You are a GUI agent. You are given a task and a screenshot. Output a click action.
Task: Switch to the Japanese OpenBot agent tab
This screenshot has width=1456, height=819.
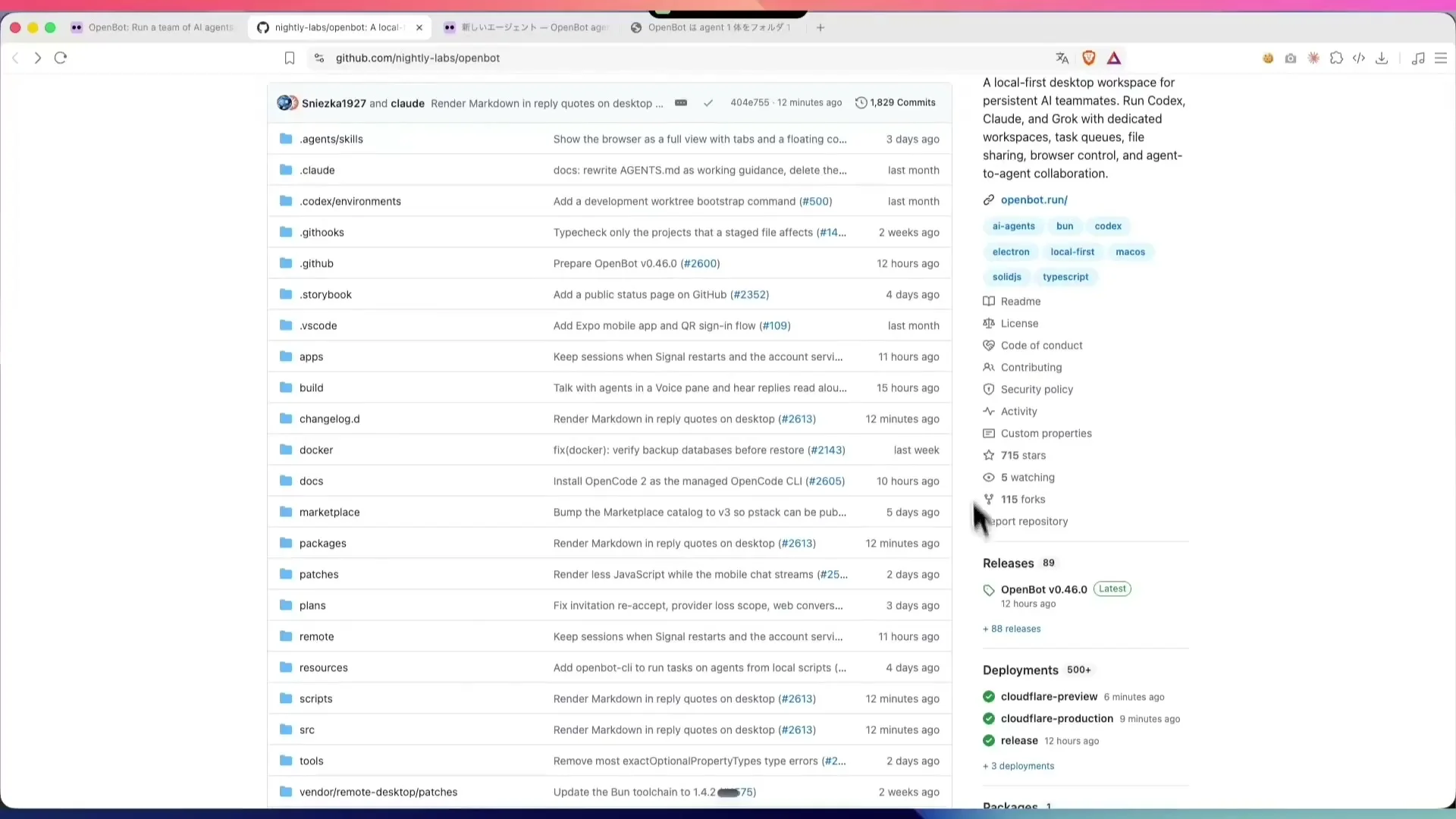(x=526, y=27)
